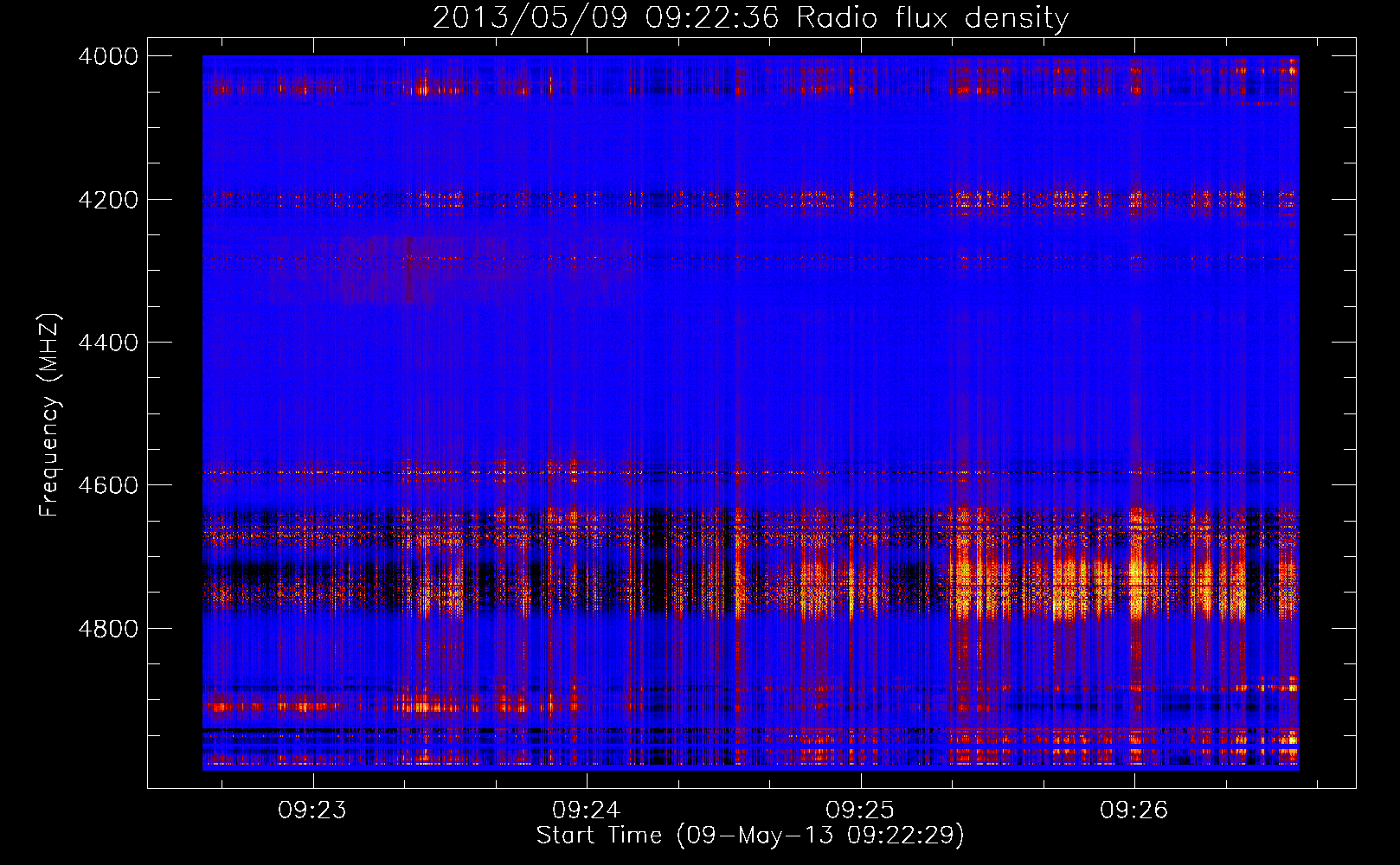
Task: Click the 'Frequency (MHZ)' axis label
Action: [x=49, y=415]
